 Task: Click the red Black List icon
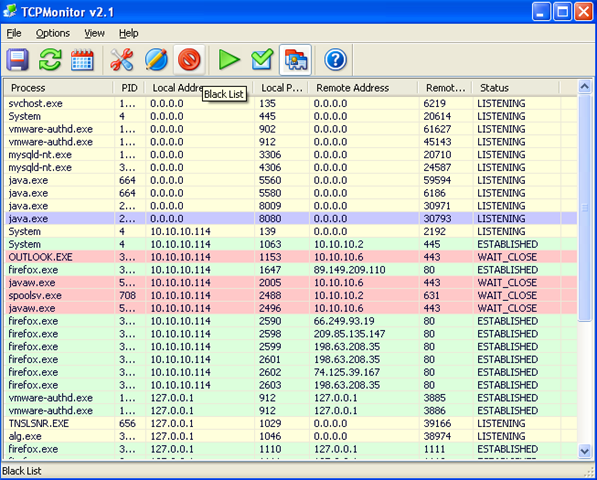189,60
